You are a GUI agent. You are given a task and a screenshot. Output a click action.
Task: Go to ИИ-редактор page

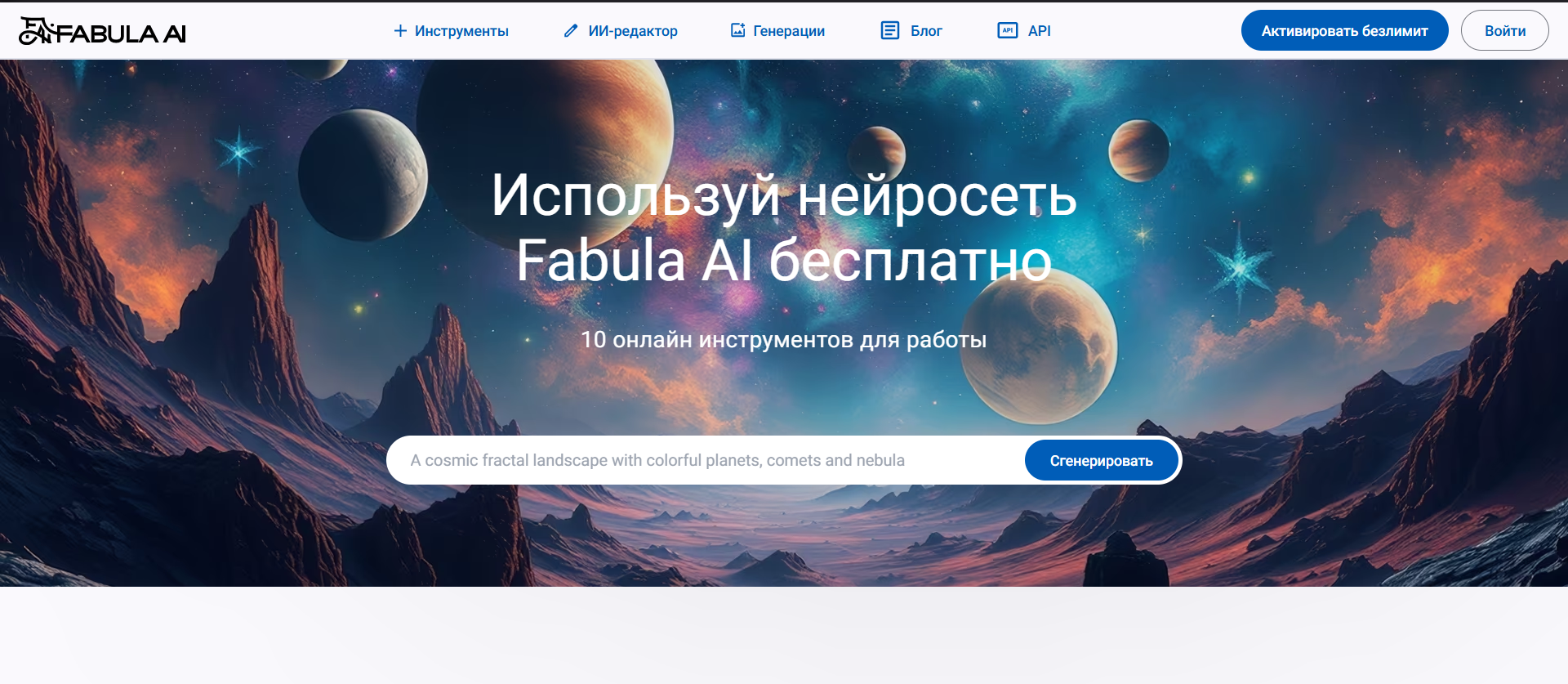pyautogui.click(x=633, y=31)
